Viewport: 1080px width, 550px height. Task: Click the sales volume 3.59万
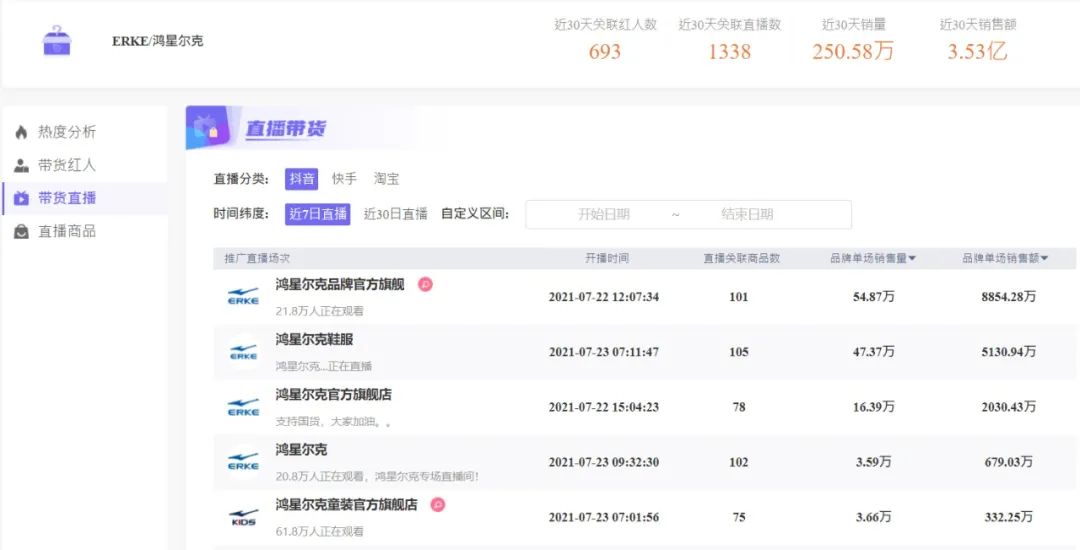pos(873,462)
